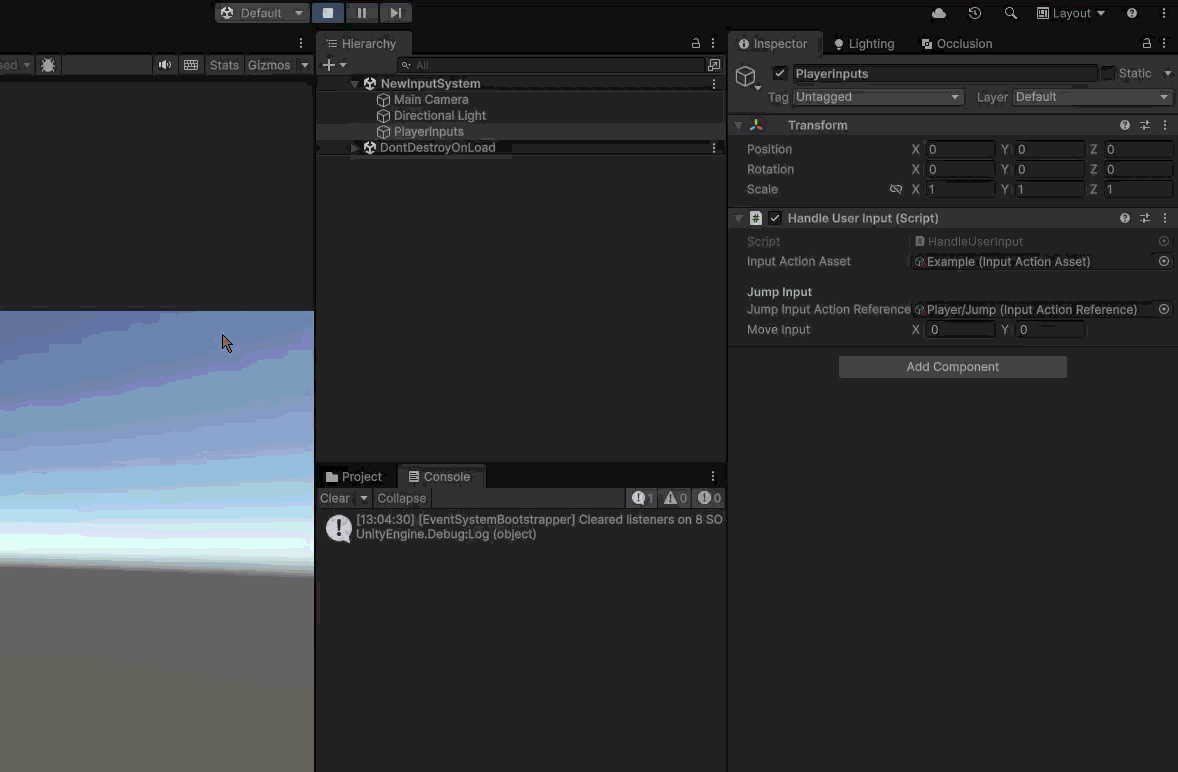
Task: Open search-in-window icon in Hierarchy
Action: tap(714, 65)
